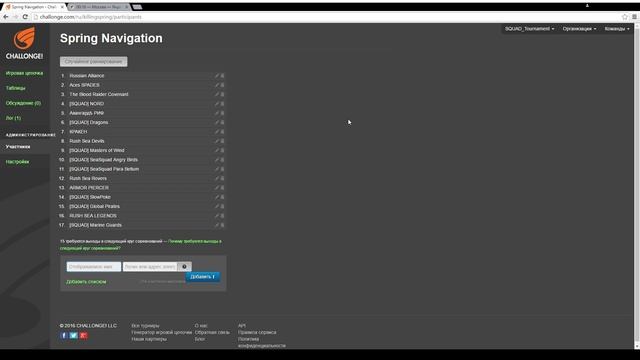Switch to the second browser tab

[99, 7]
